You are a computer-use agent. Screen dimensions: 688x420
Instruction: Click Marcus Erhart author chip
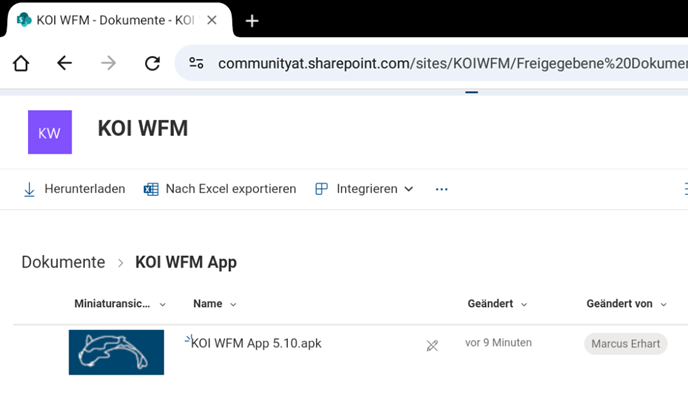(626, 344)
